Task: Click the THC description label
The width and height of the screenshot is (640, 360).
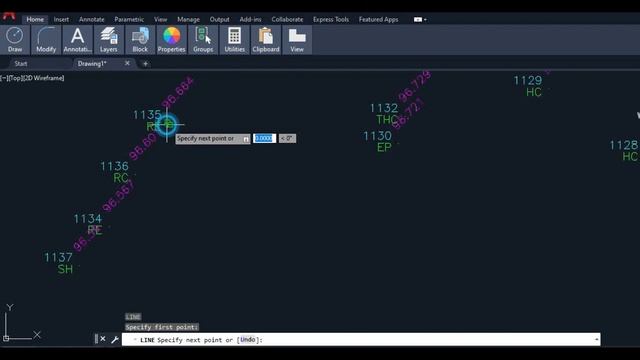Action: pos(387,120)
